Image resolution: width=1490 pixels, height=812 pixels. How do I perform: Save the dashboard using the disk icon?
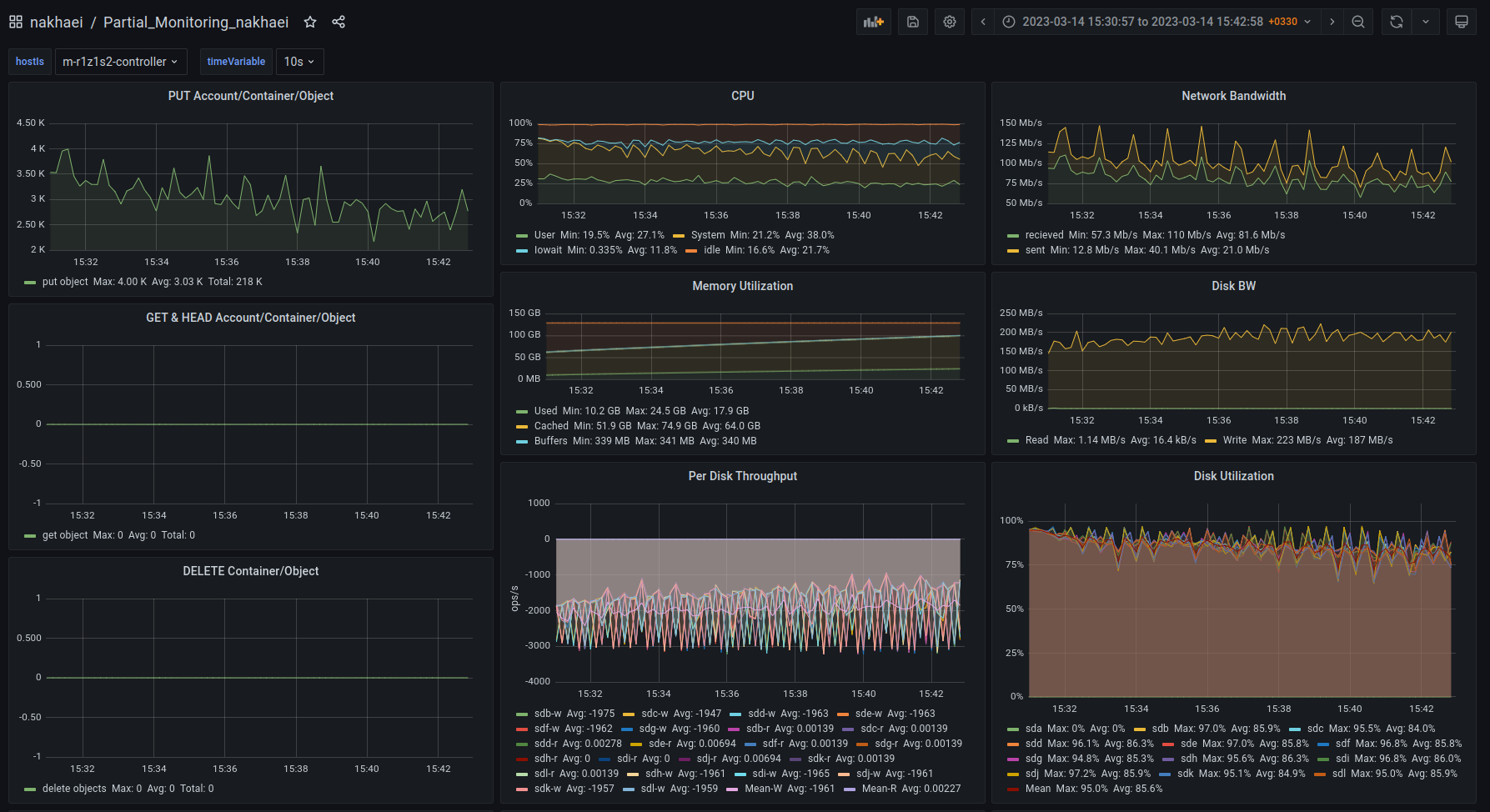point(913,22)
